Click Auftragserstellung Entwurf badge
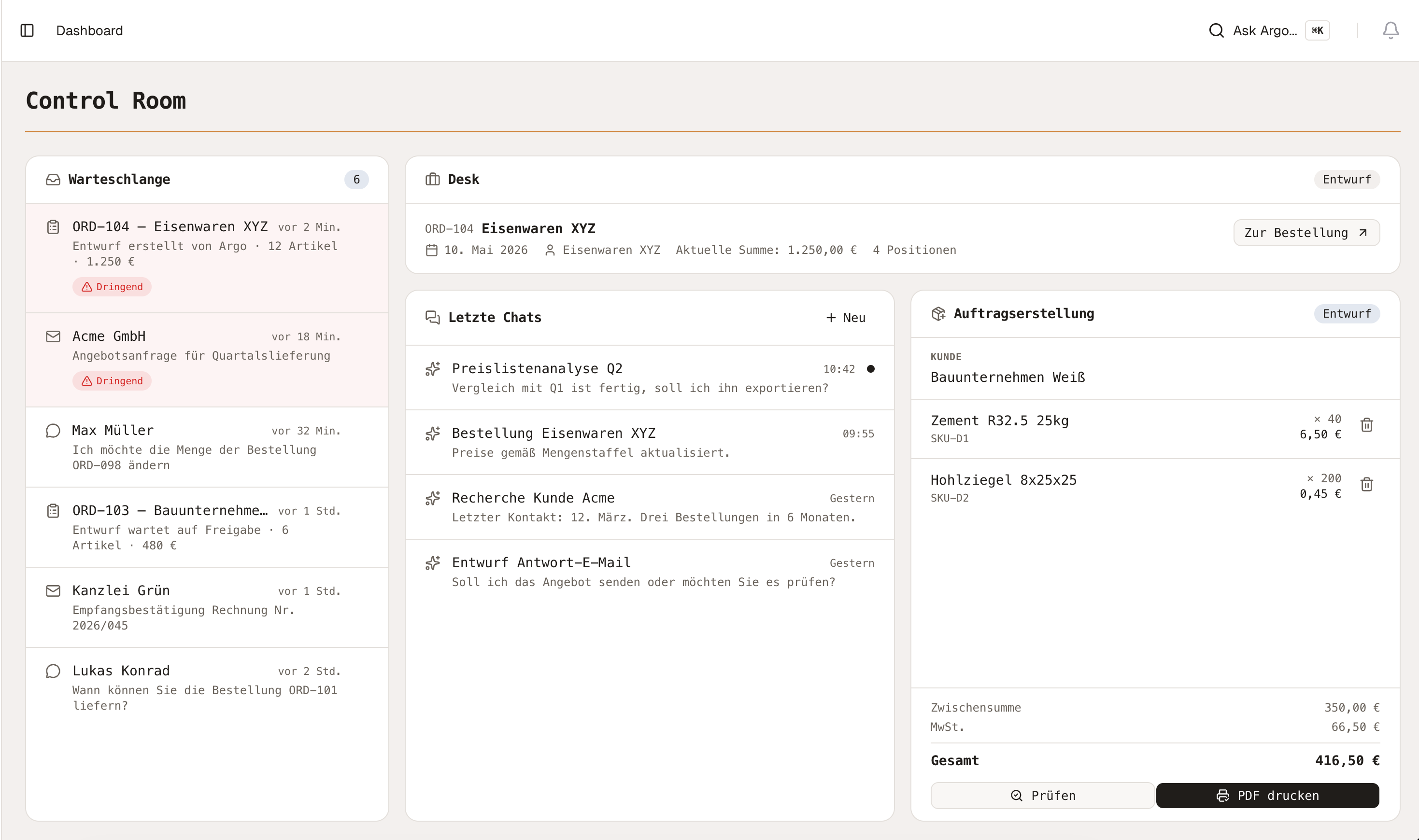 tap(1347, 314)
